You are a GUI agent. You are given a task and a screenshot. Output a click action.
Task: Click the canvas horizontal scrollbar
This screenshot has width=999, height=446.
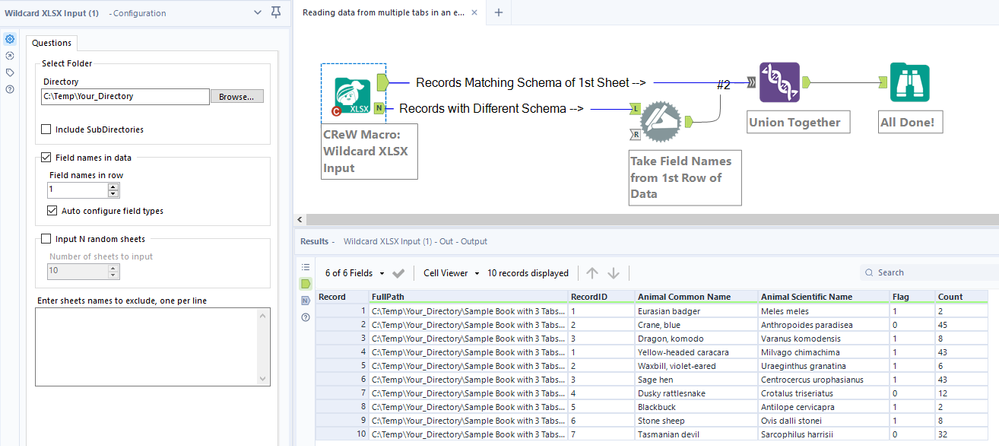[653, 220]
